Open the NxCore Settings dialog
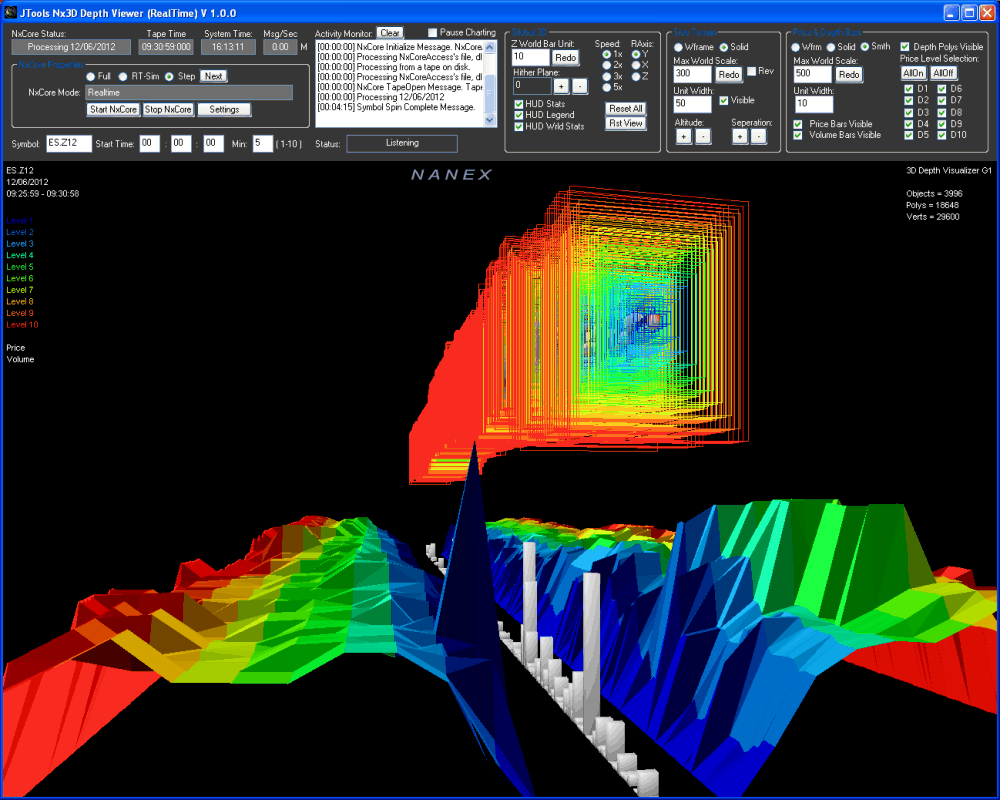1000x800 pixels. point(224,109)
